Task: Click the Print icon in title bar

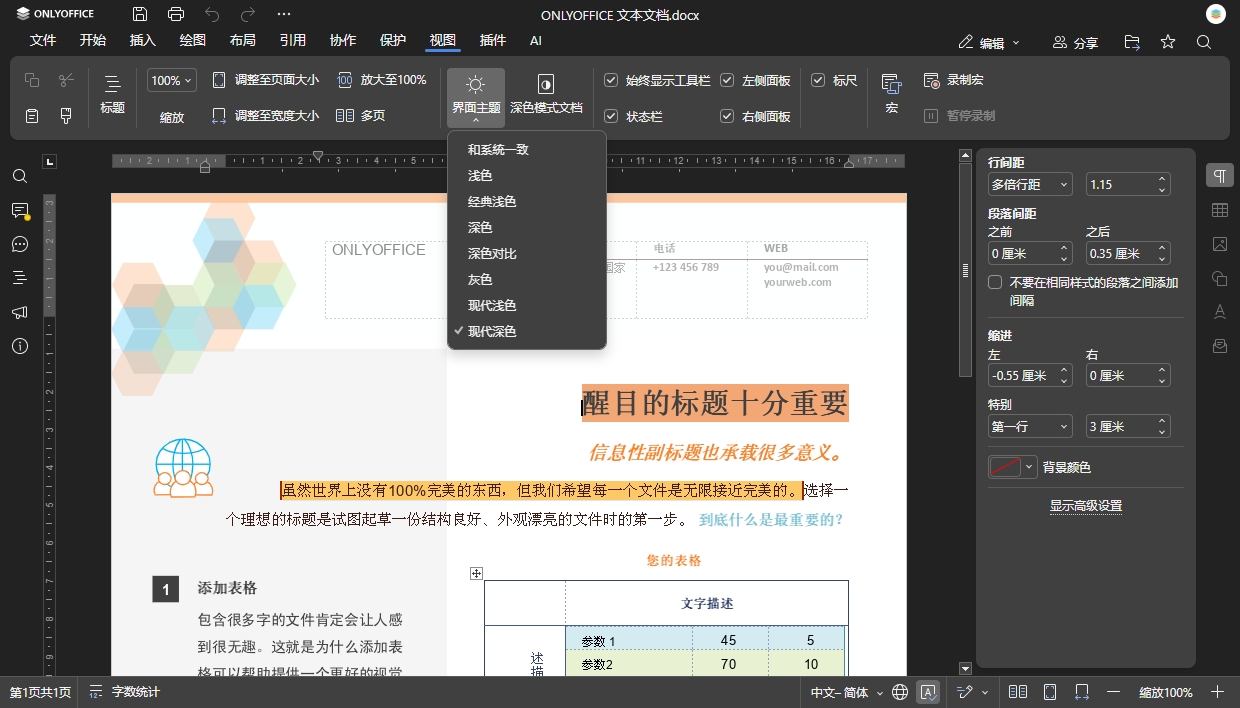Action: tap(177, 14)
